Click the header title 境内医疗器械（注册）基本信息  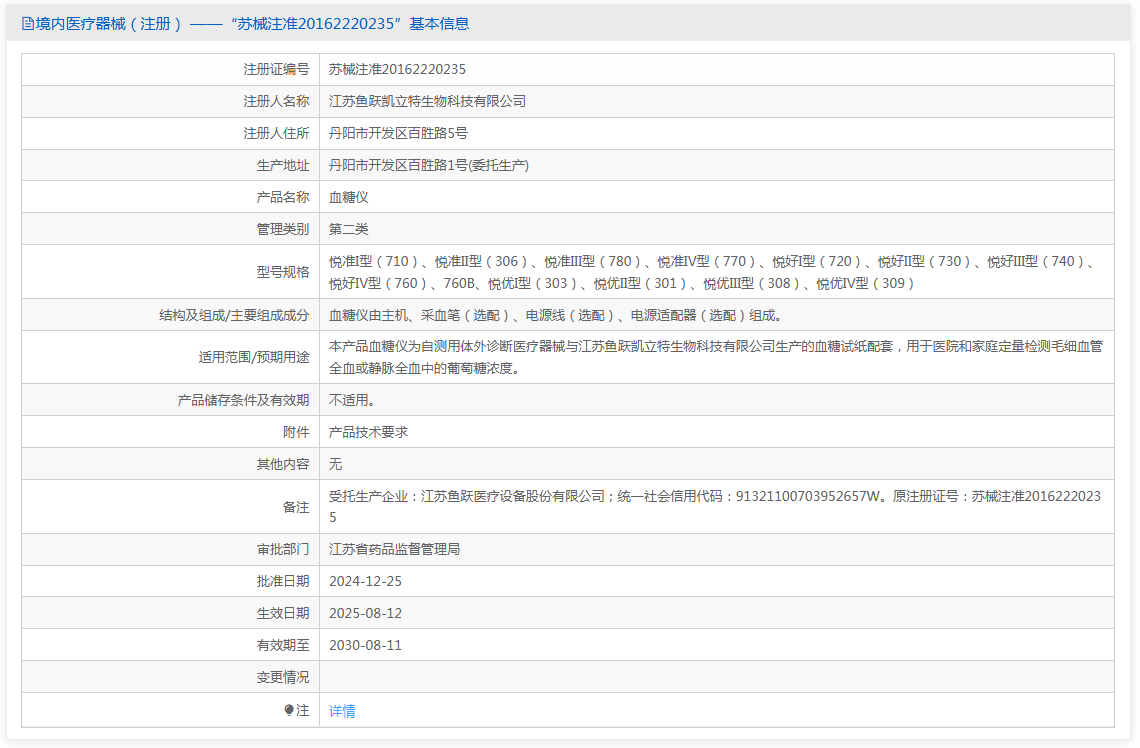[x=246, y=24]
